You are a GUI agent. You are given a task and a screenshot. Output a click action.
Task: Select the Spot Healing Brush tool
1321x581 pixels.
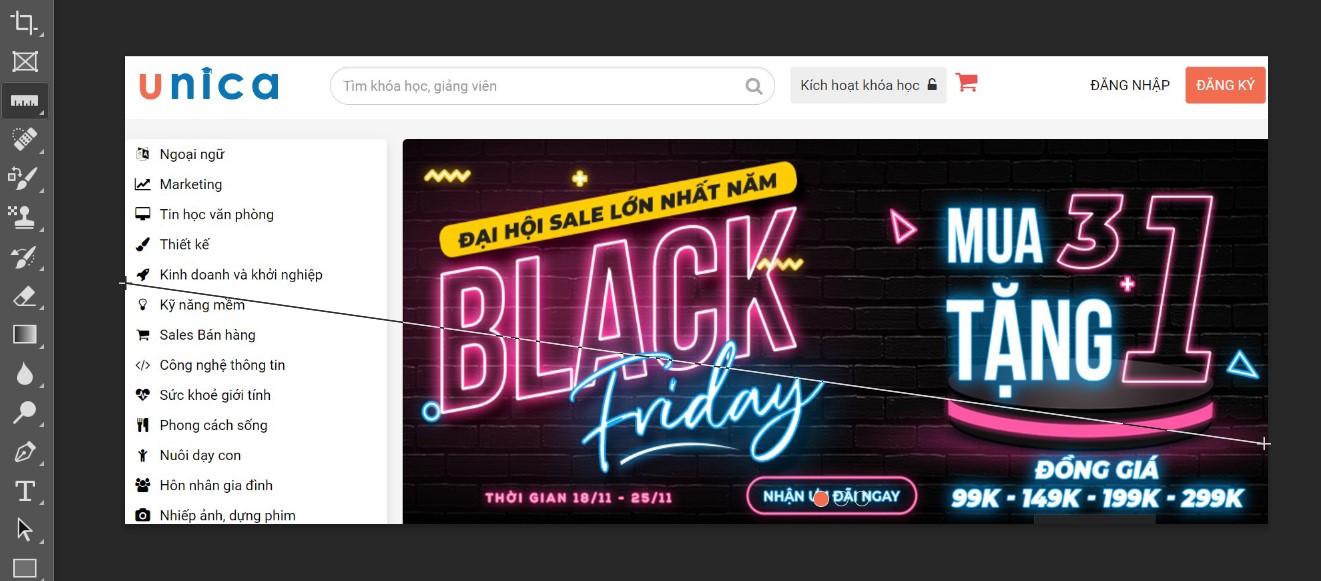click(24, 139)
